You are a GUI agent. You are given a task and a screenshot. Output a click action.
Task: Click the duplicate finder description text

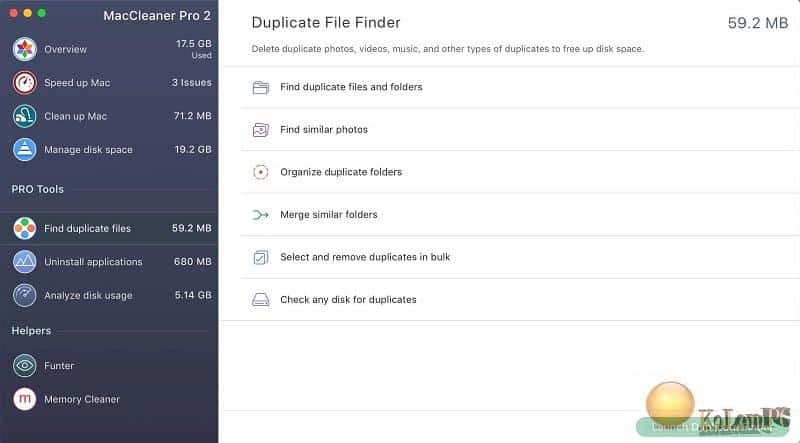click(447, 49)
